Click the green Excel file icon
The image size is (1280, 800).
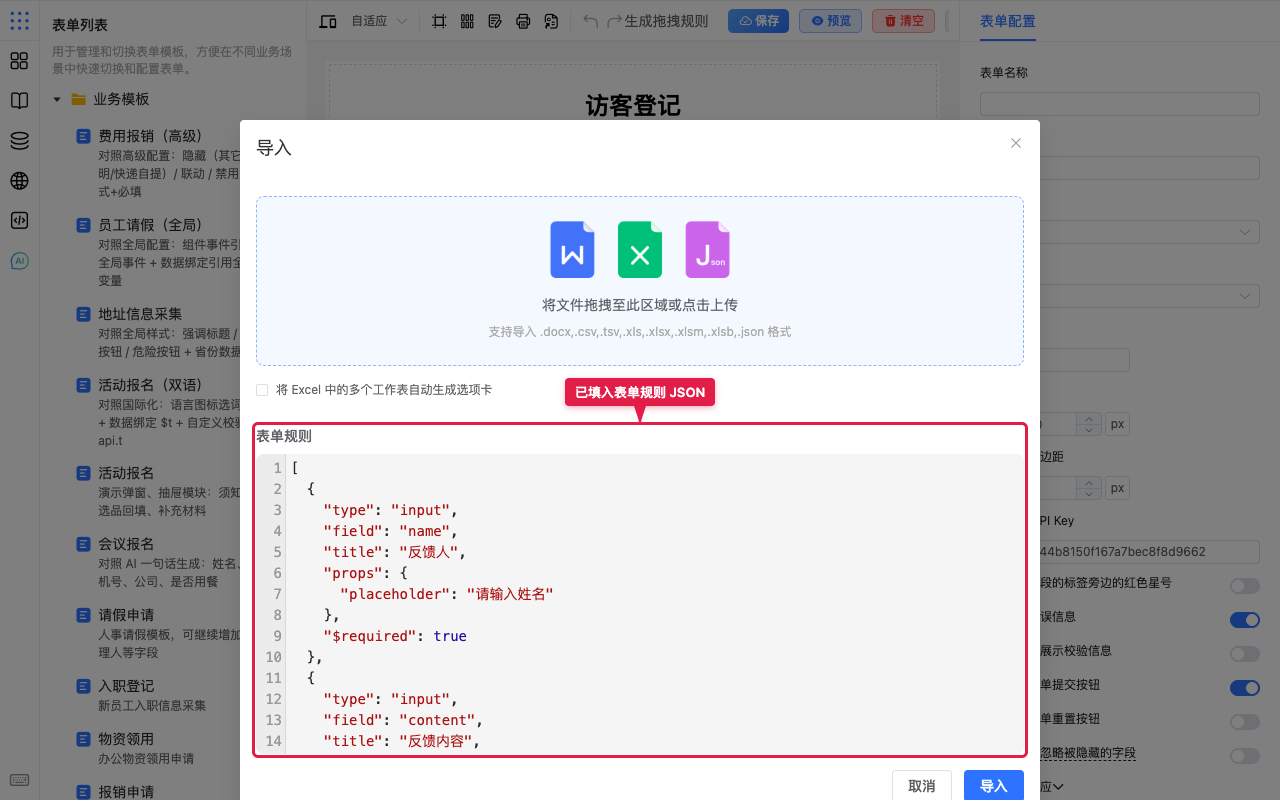640,250
